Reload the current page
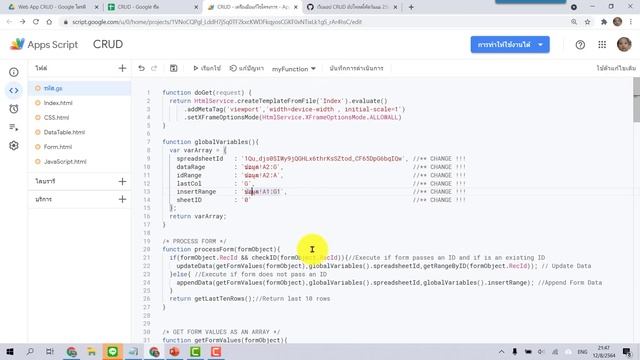 click(36, 22)
